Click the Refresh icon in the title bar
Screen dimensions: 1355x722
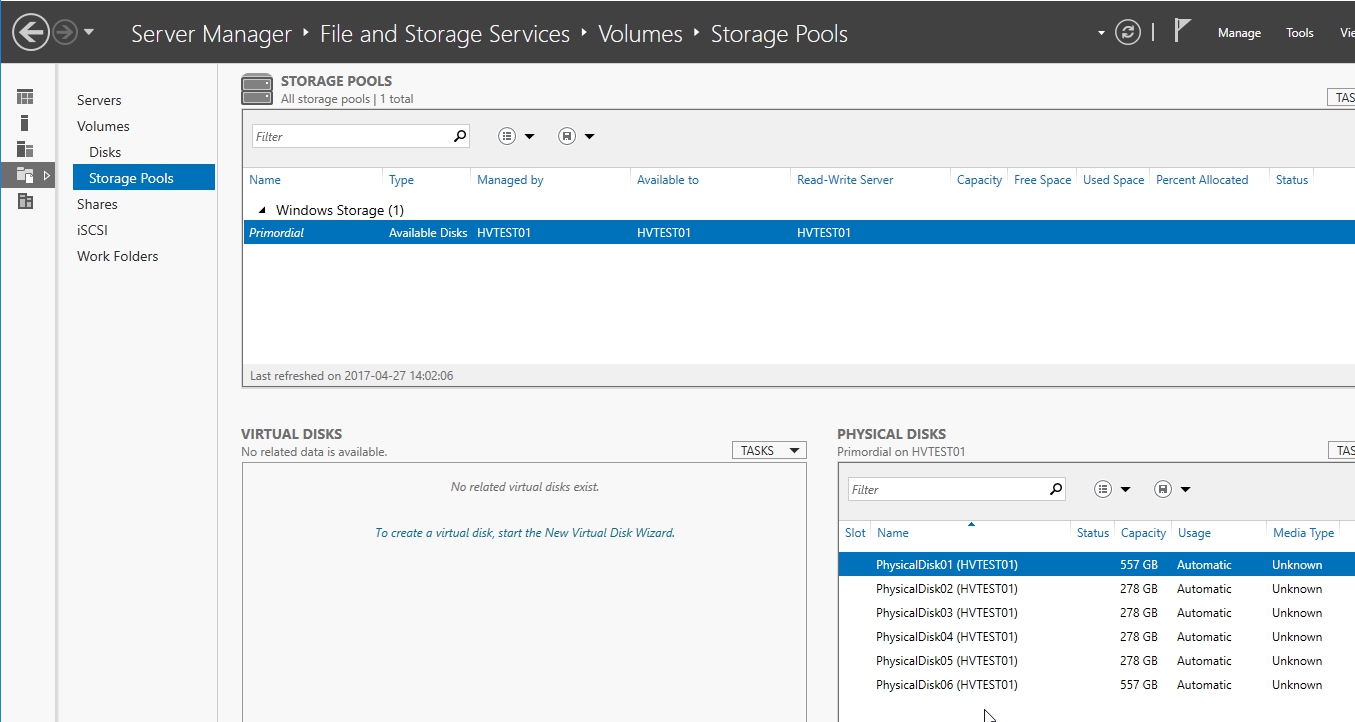[1128, 31]
